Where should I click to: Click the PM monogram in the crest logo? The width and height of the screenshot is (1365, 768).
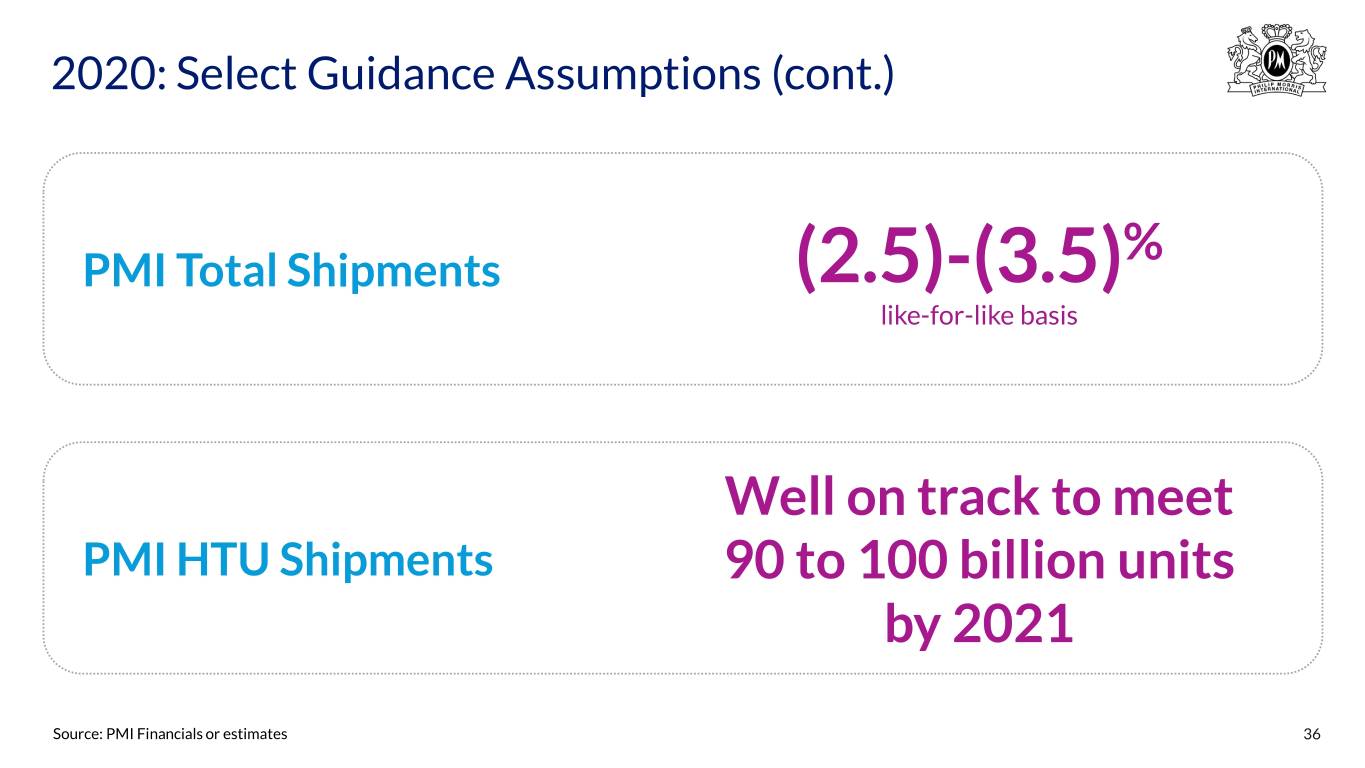point(1276,62)
